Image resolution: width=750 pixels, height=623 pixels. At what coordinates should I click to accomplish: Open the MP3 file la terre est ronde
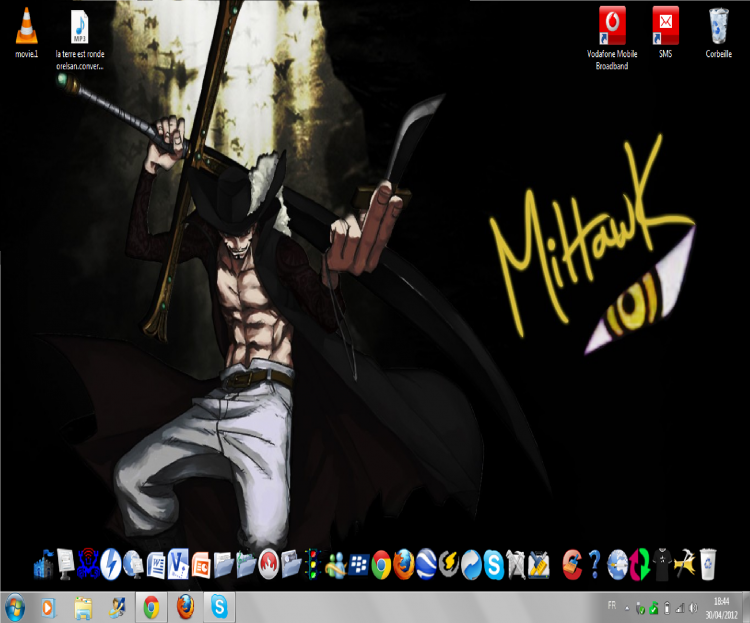[80, 39]
